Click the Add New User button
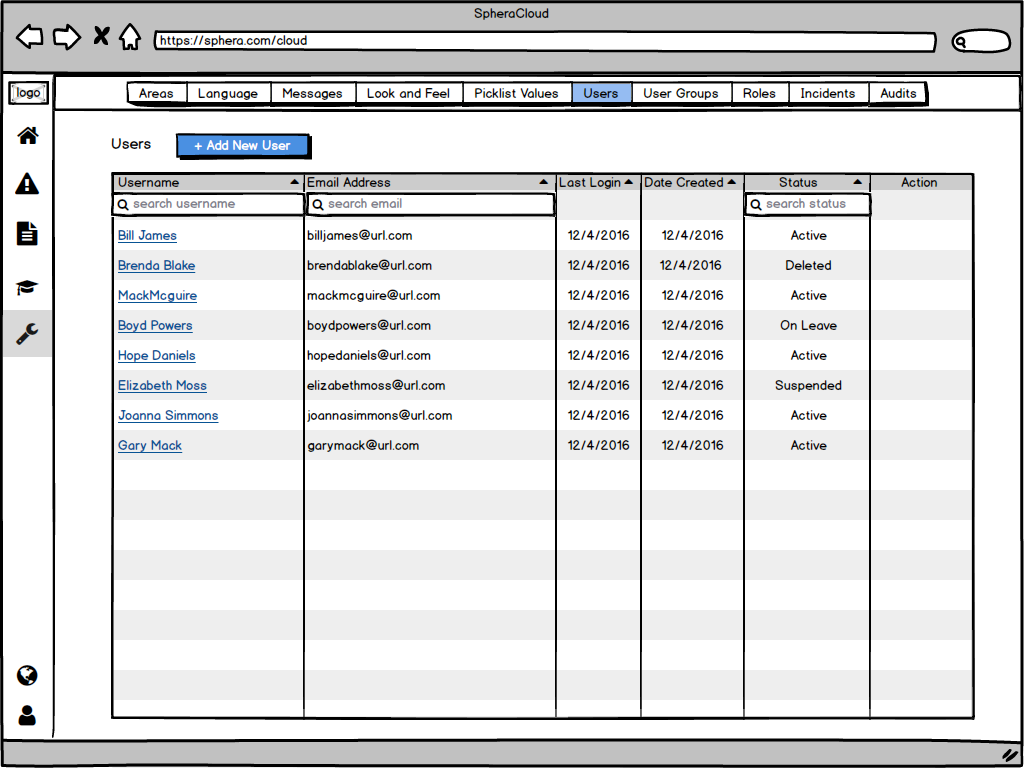 tap(243, 146)
